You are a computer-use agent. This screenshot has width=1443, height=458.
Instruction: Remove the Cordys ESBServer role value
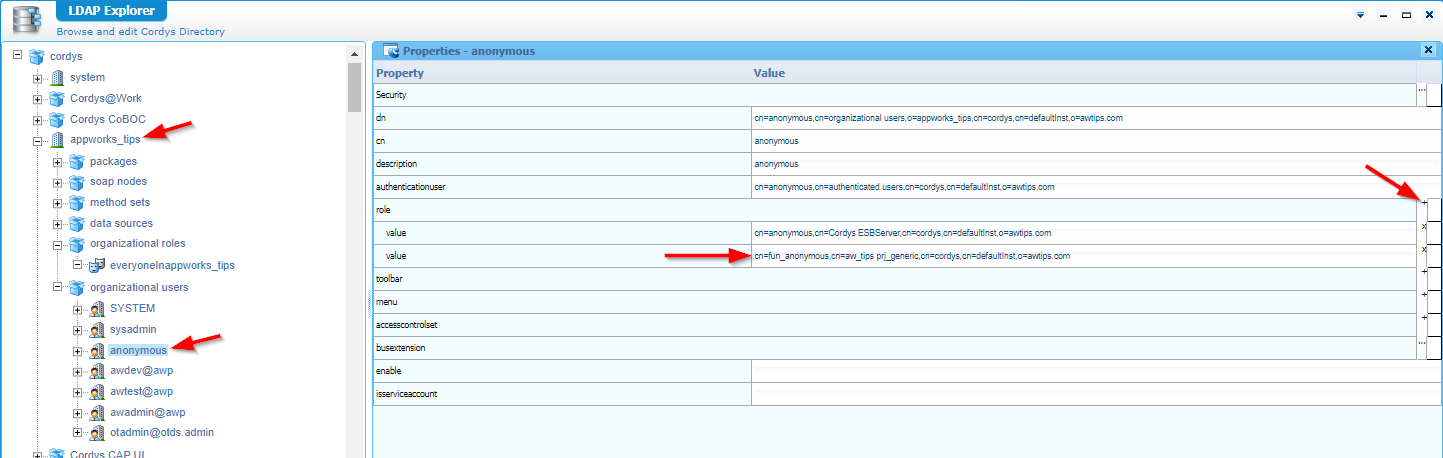click(x=1424, y=227)
